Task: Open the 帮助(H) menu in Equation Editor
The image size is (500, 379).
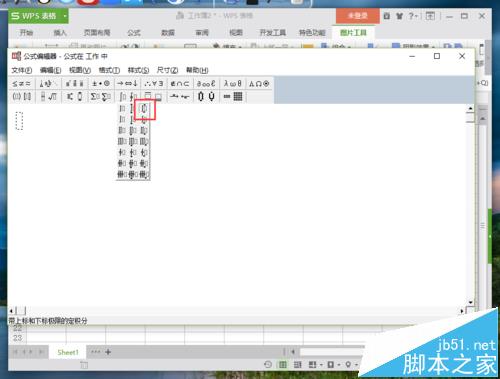Action: coord(197,70)
